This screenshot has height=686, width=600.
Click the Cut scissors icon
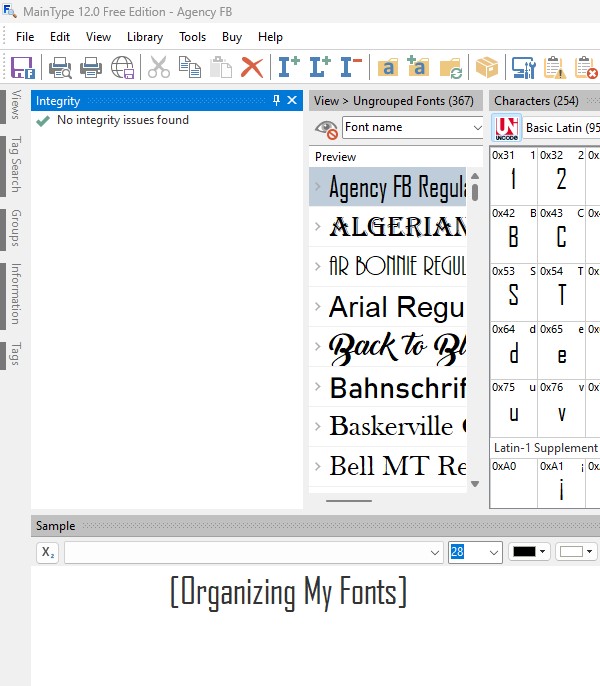158,67
